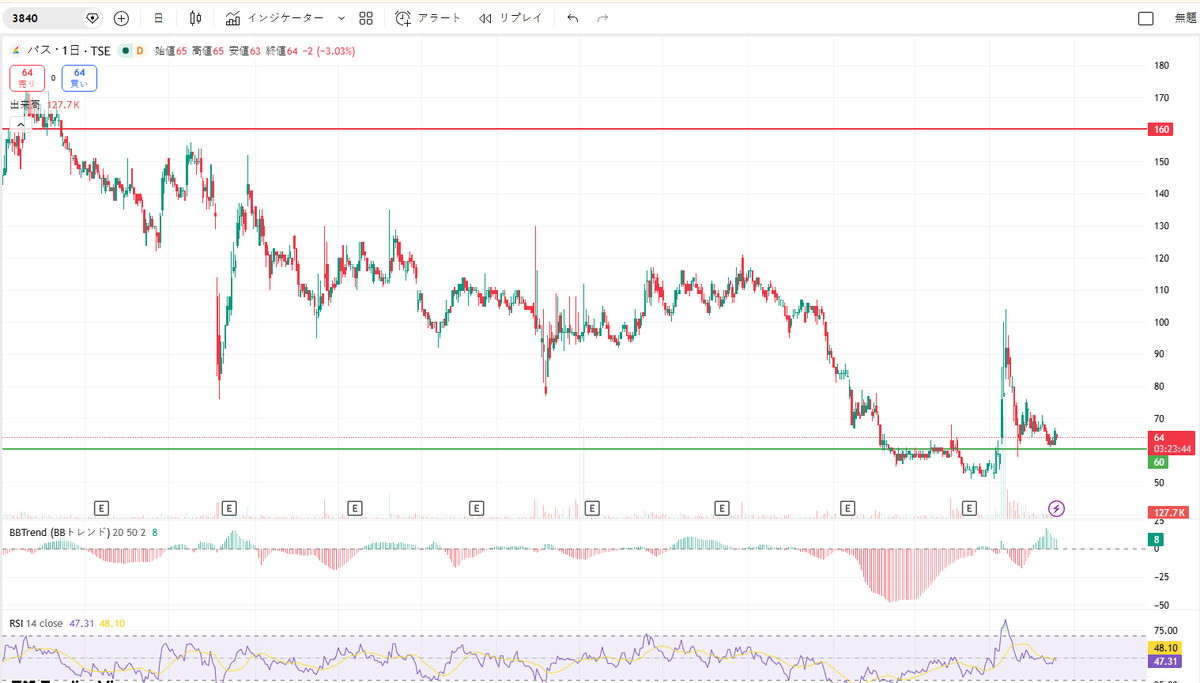Start bar replay with リプレイ
Viewport: 1200px width, 683px height.
pos(510,18)
